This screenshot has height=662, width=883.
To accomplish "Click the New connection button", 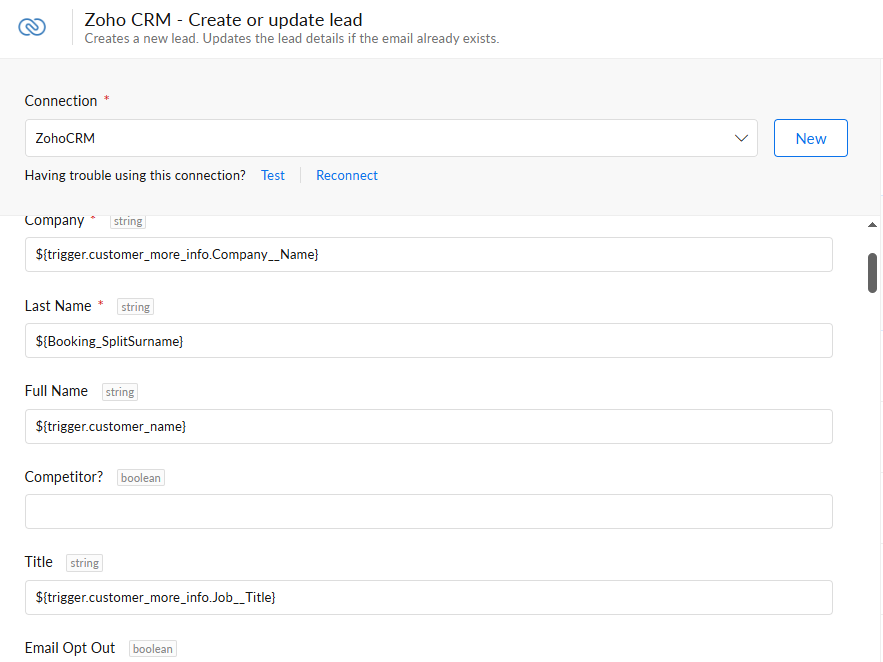I will pos(810,138).
